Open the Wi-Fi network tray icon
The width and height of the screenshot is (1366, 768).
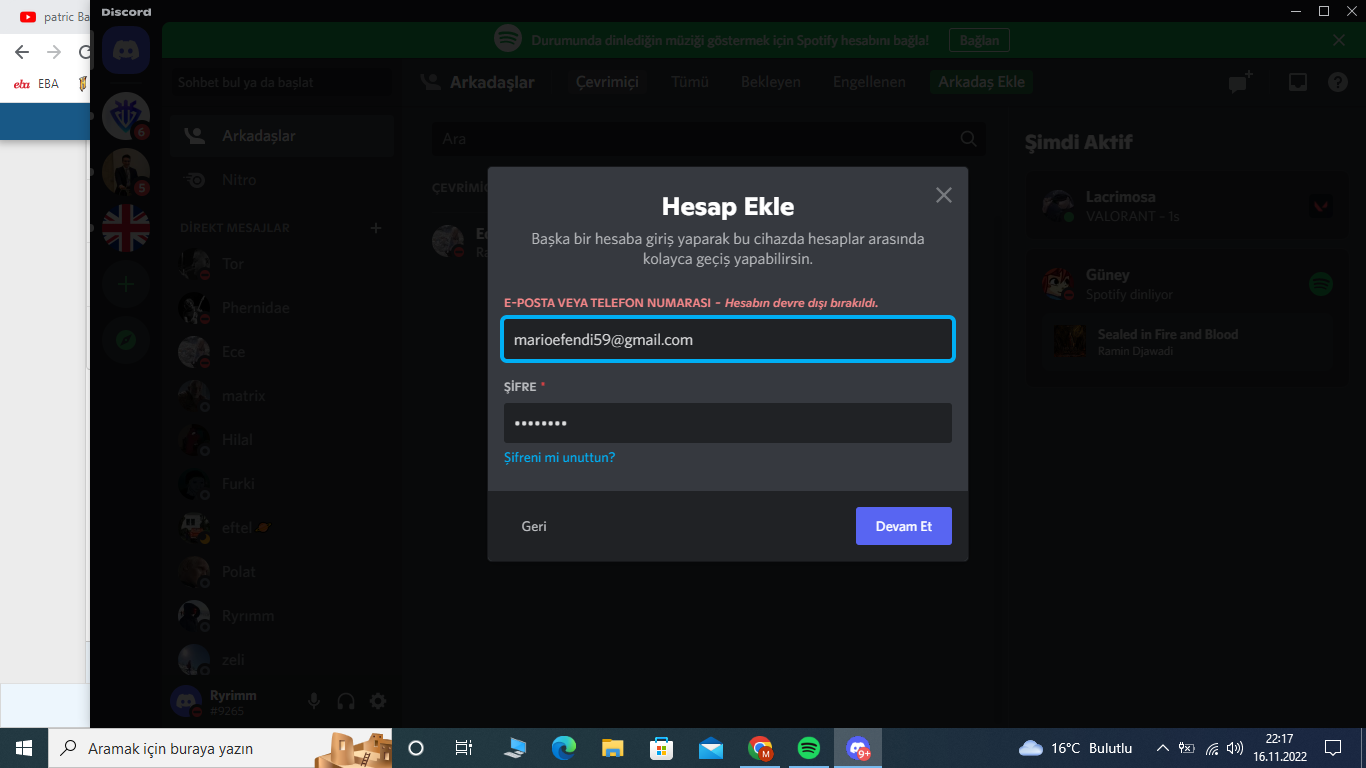(x=1212, y=748)
